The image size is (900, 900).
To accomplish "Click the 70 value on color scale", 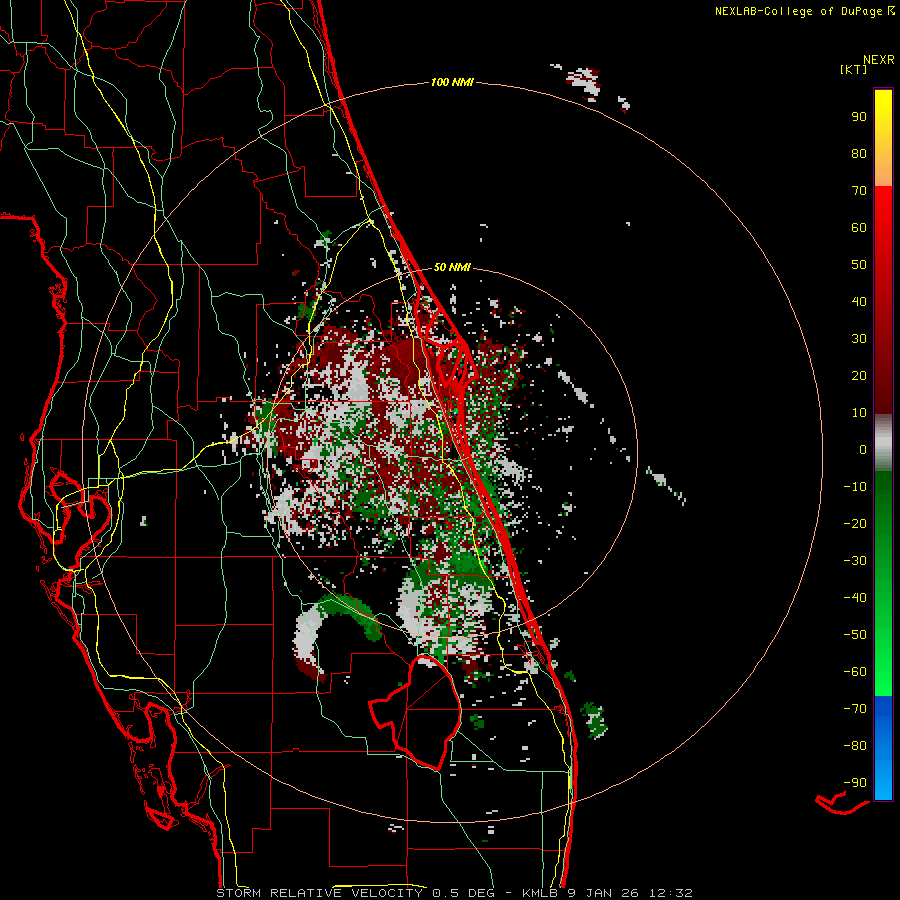I will pos(859,191).
